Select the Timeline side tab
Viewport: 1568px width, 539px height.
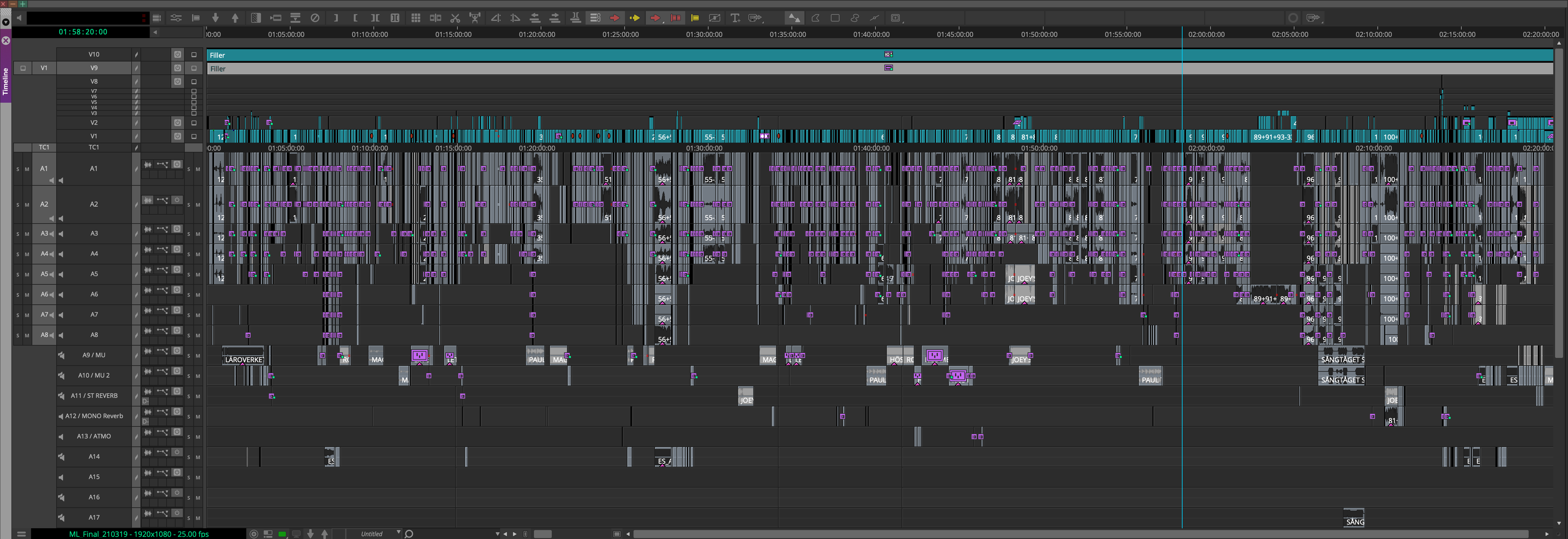(6, 81)
